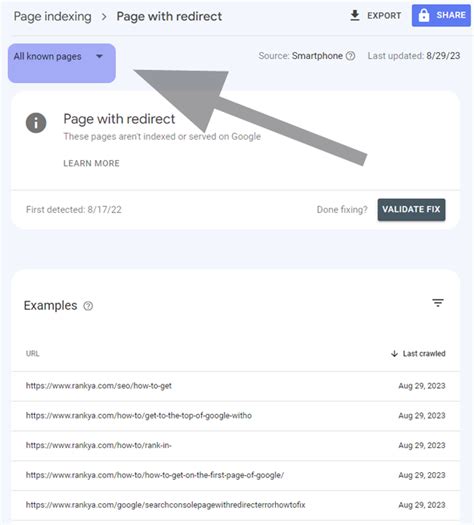Viewport: 474px width, 525px height.
Task: Open the how-to/rank-in- URL row
Action: click(236, 446)
